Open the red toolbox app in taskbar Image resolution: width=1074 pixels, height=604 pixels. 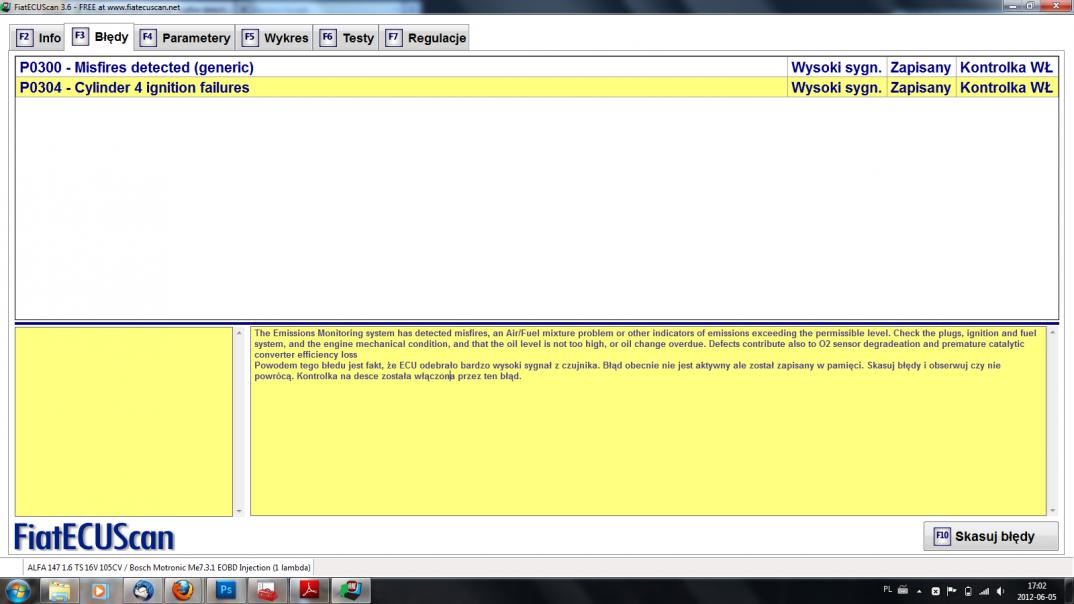click(x=267, y=590)
